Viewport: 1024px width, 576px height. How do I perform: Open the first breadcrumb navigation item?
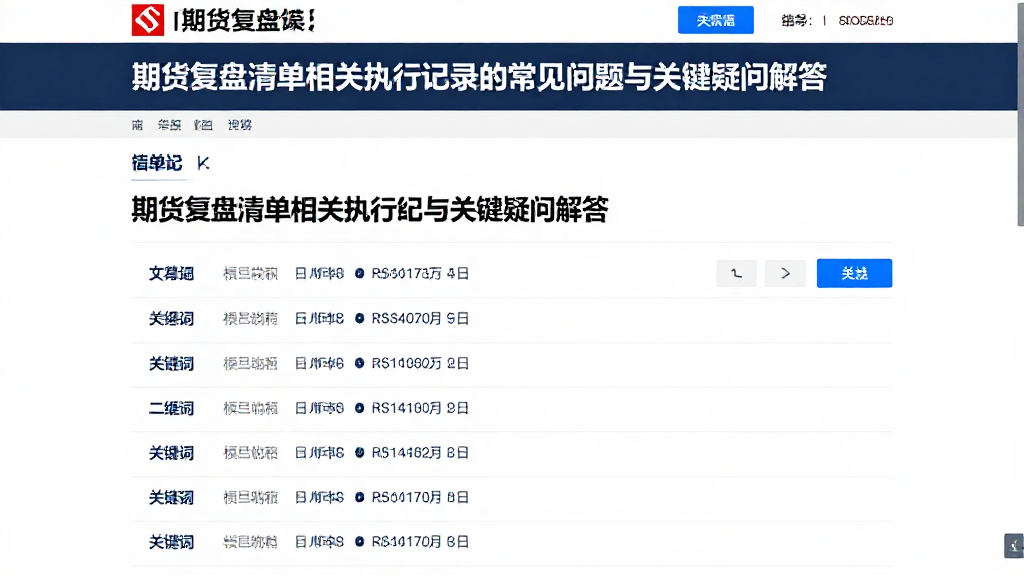pyautogui.click(x=137, y=125)
